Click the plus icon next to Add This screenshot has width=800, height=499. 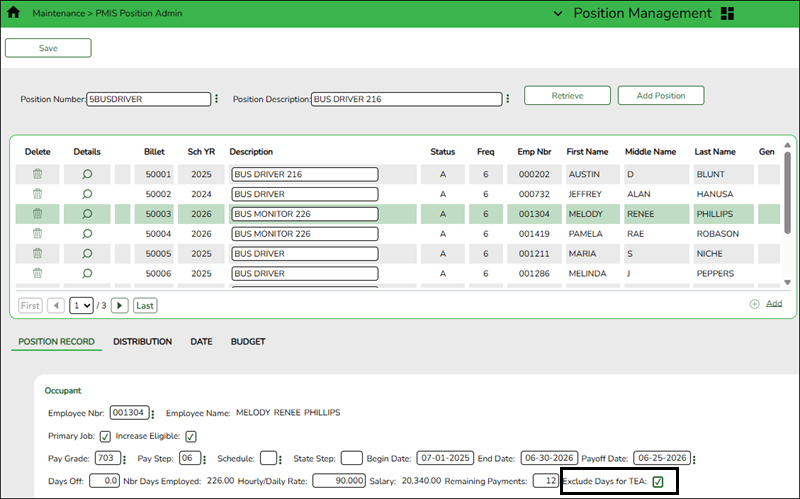(754, 304)
